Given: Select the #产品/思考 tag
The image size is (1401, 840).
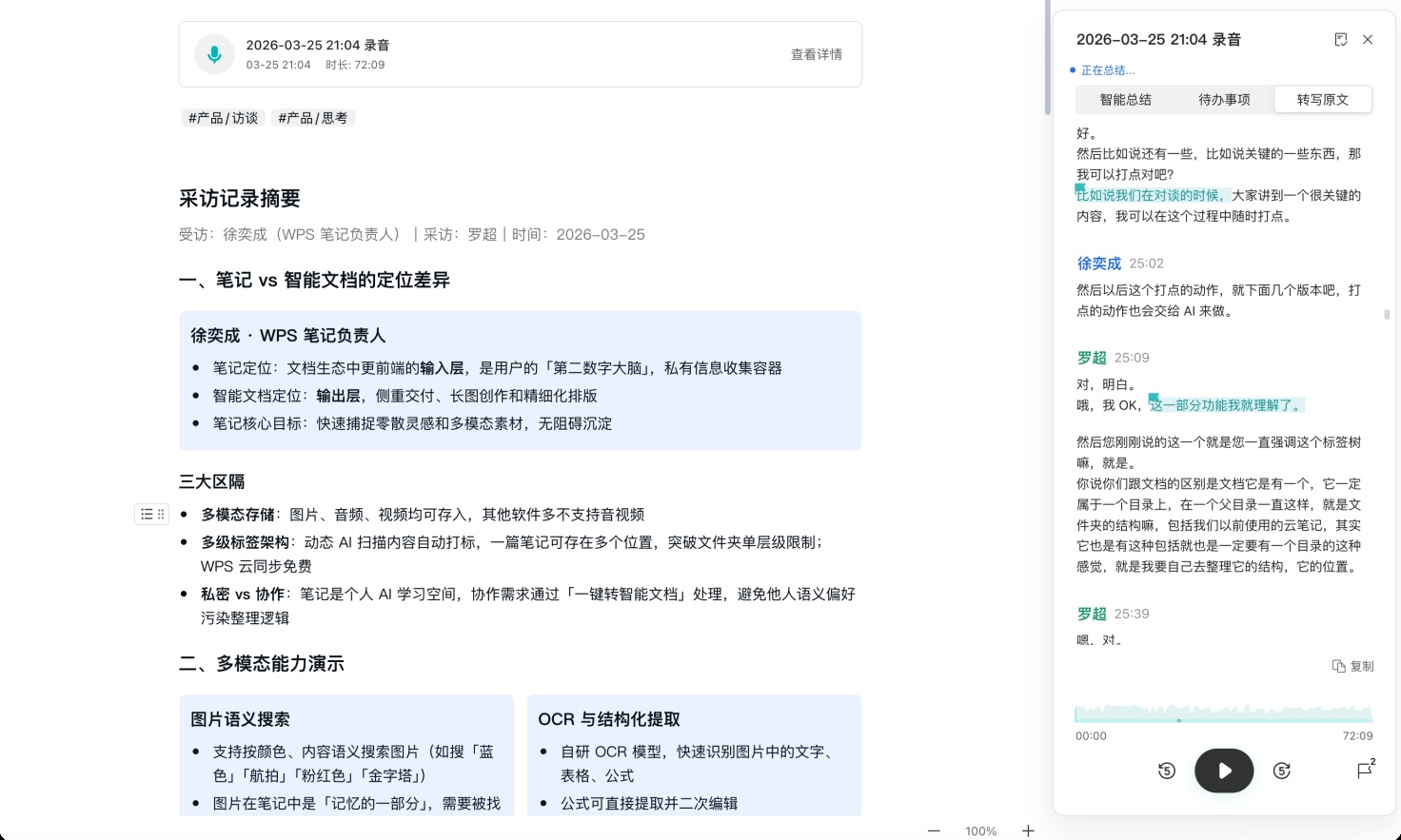Looking at the screenshot, I should [x=313, y=117].
